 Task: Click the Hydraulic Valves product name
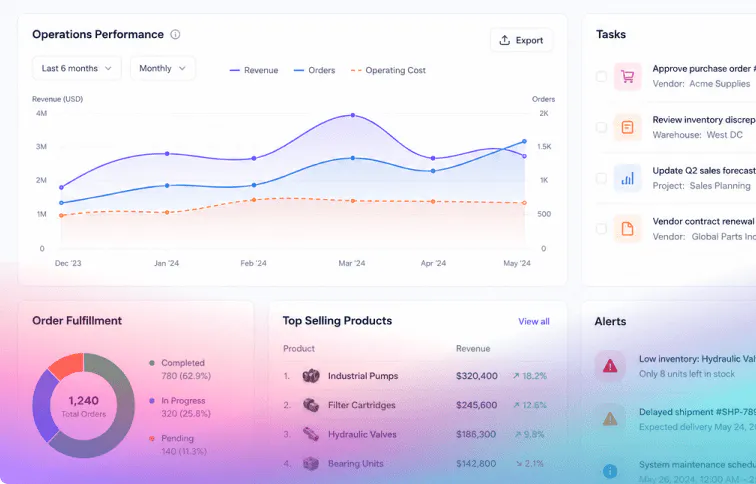pyautogui.click(x=362, y=434)
